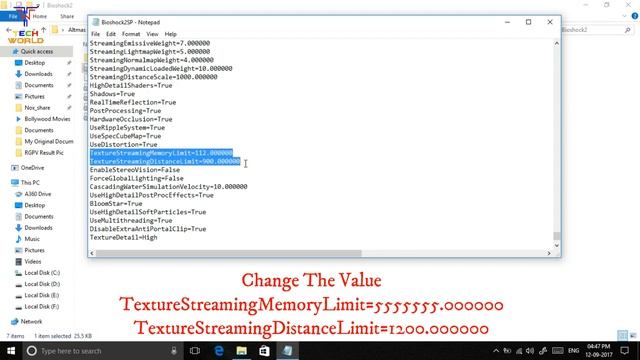Switch Explorer to details view icon

coord(622,336)
